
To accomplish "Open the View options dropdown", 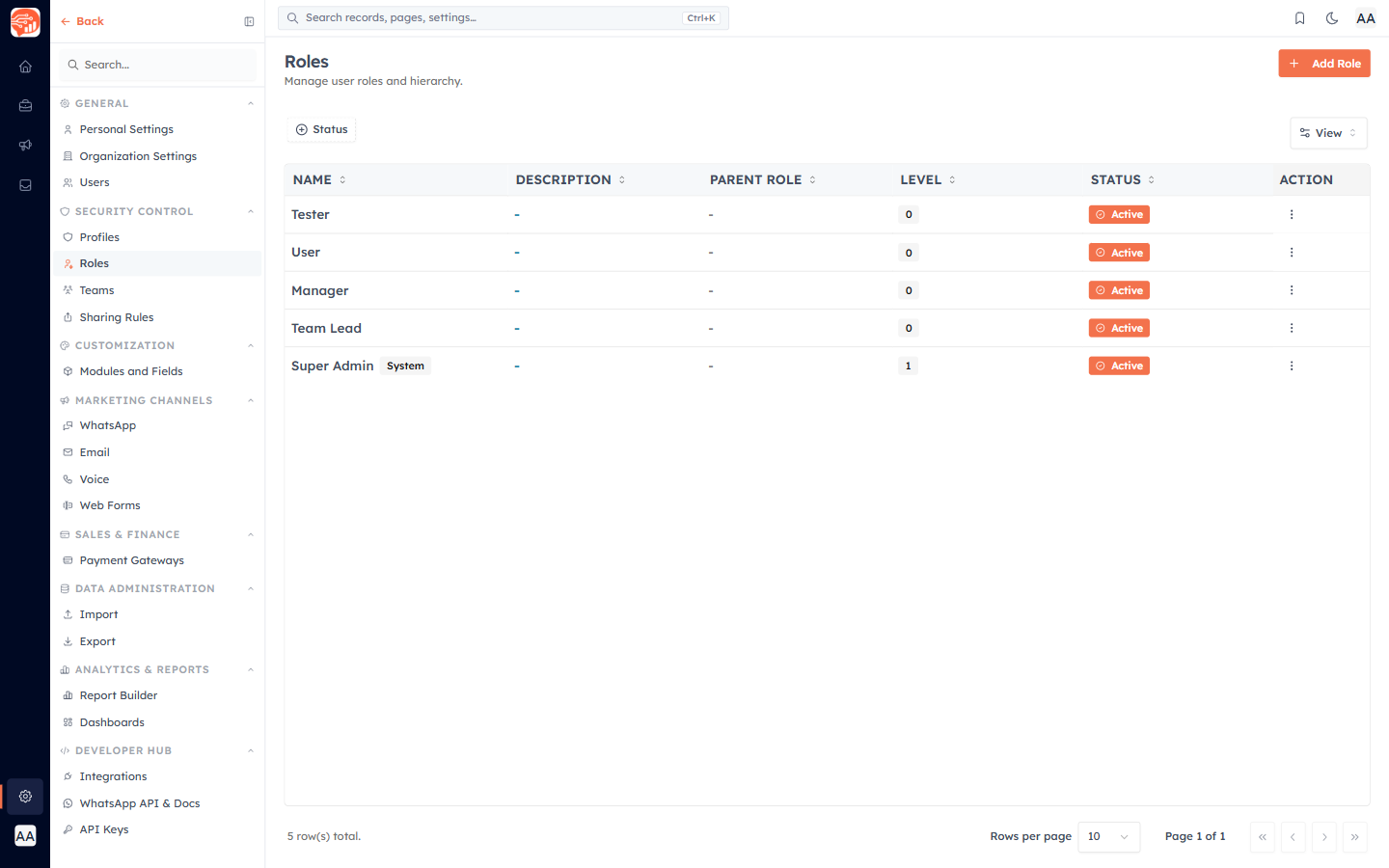I will point(1328,133).
